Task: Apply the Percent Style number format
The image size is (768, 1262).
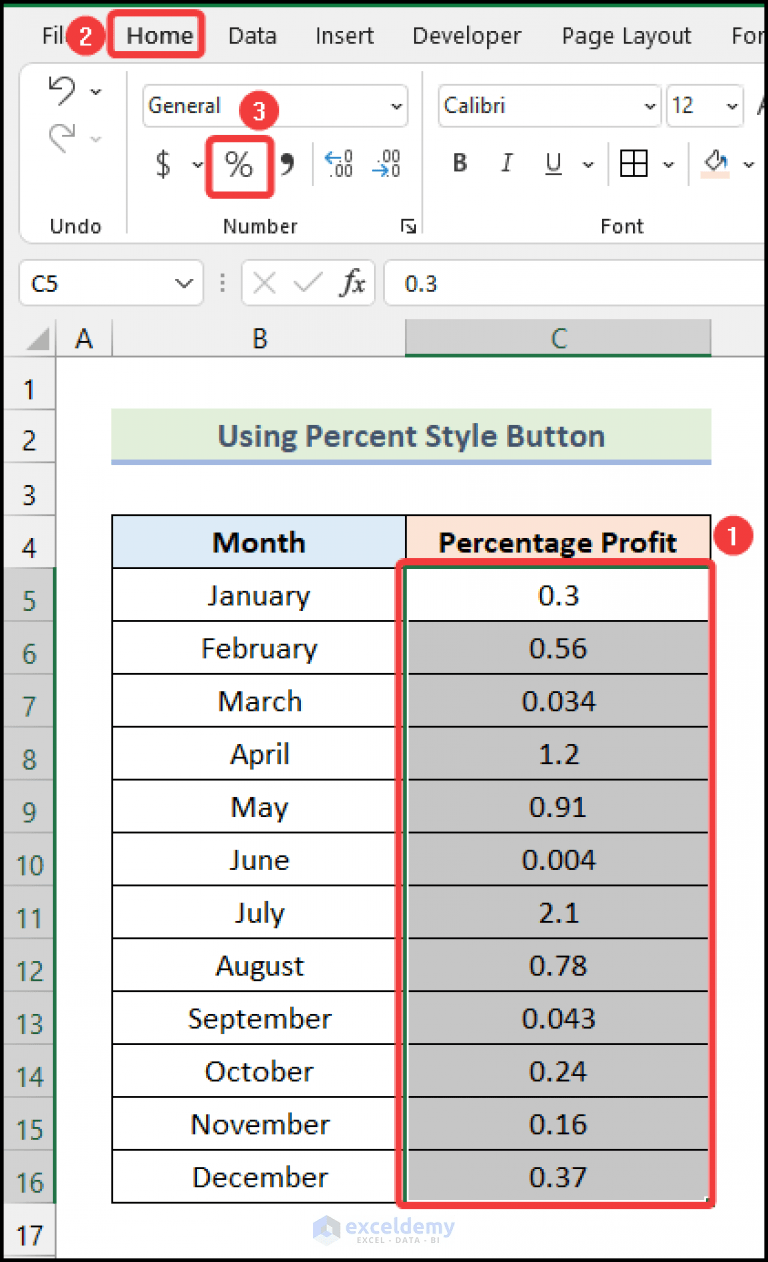Action: pyautogui.click(x=239, y=165)
